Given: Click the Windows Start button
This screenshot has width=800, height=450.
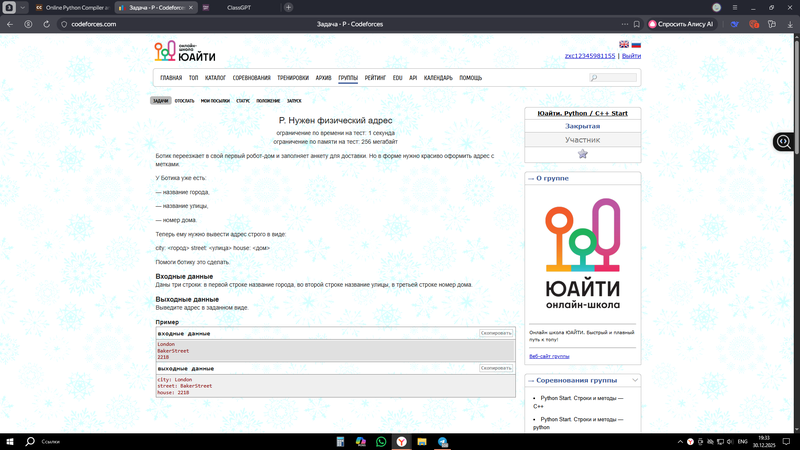Looking at the screenshot, I should coord(9,441).
